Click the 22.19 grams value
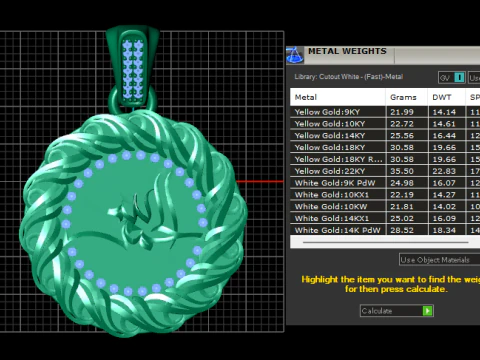 (402, 195)
